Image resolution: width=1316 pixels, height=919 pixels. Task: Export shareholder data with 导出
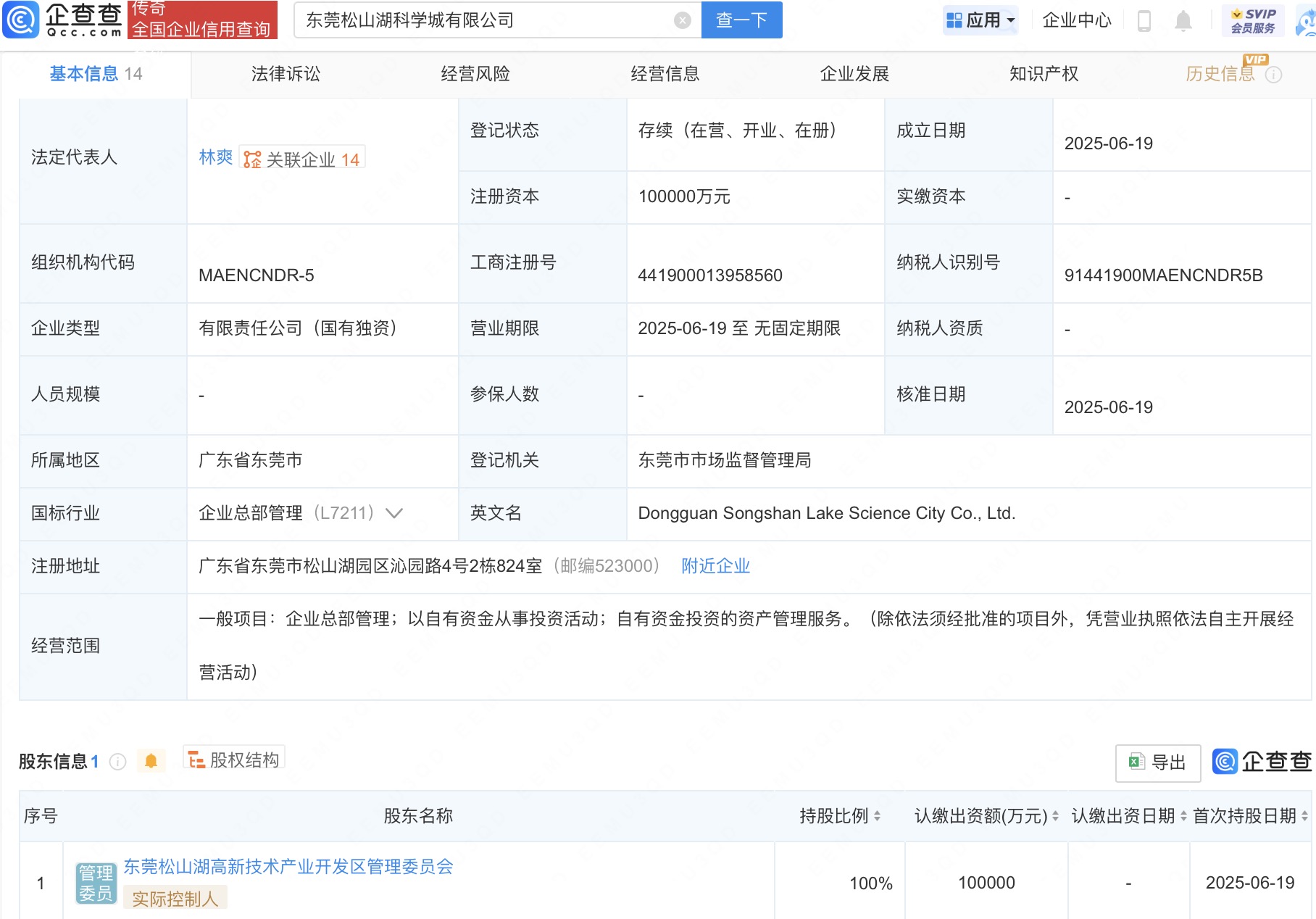coord(1157,762)
